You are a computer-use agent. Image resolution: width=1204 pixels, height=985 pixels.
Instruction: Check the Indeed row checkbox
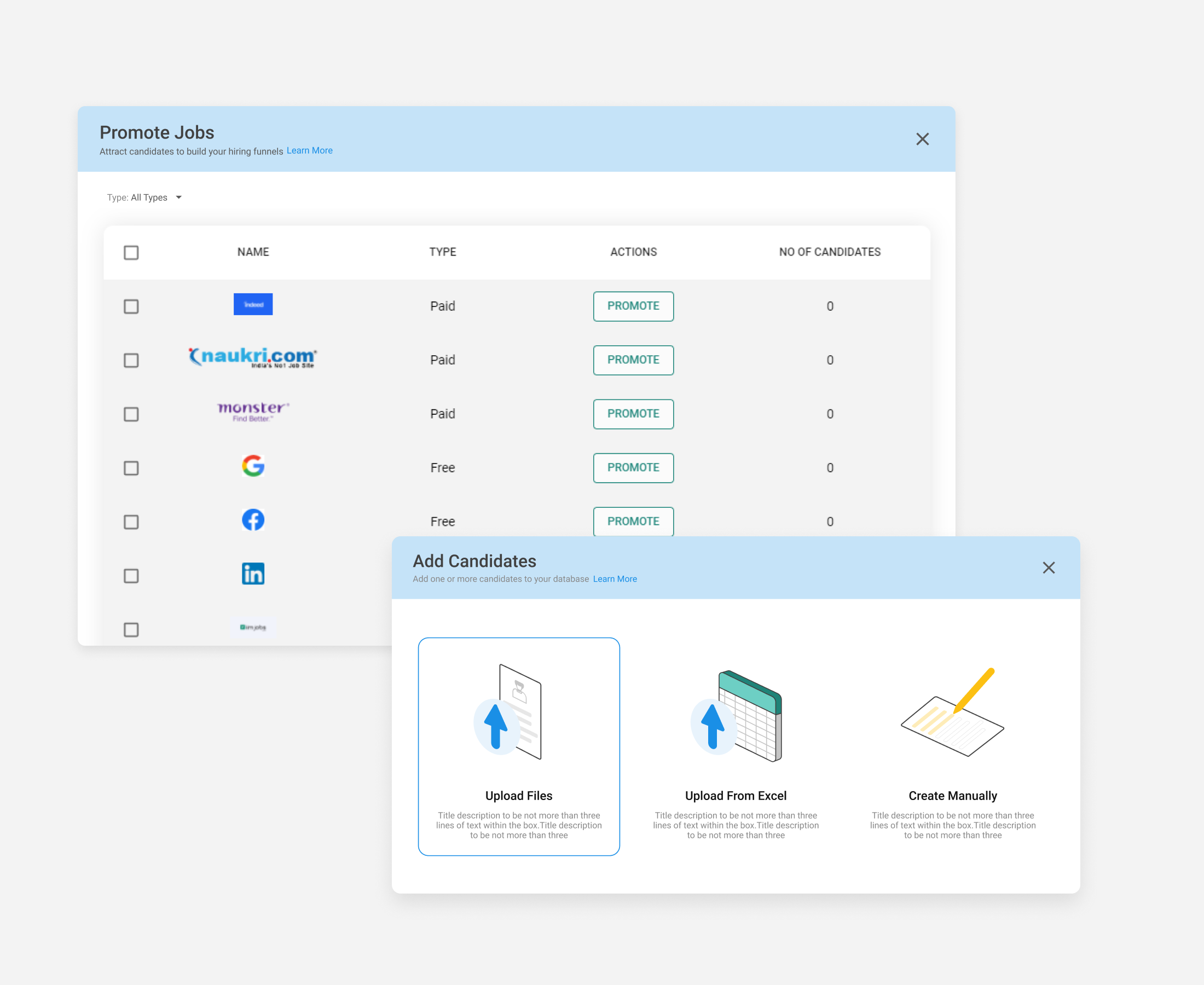click(x=131, y=306)
